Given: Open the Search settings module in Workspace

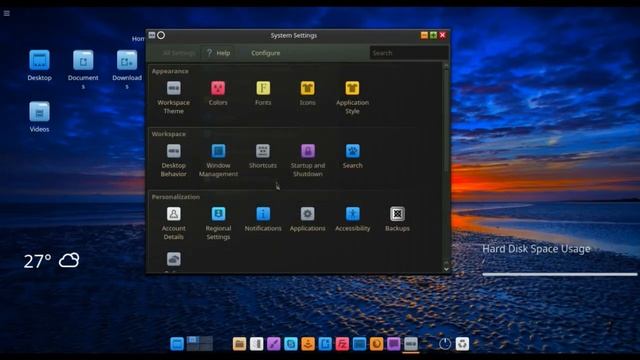Looking at the screenshot, I should [352, 156].
